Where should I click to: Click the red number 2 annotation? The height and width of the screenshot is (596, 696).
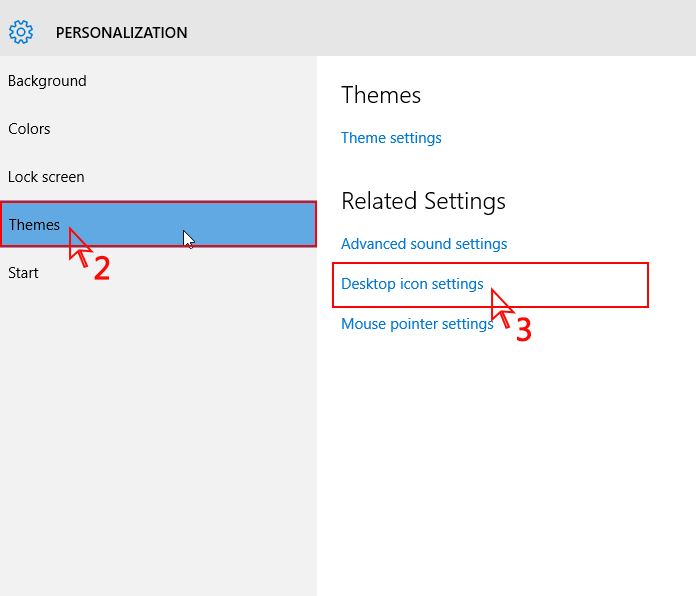[102, 268]
